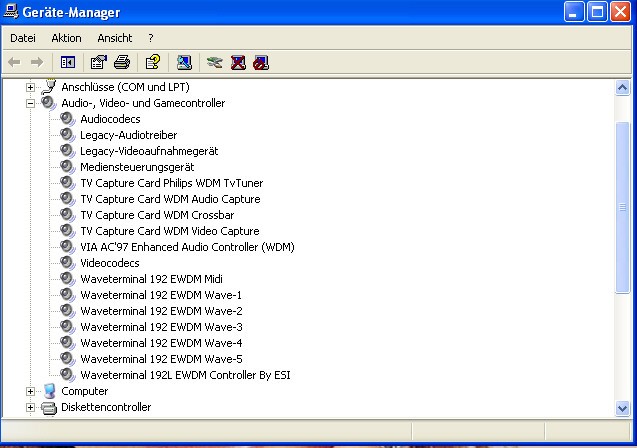The height and width of the screenshot is (448, 637).
Task: Click the Print toolbar icon
Action: pyautogui.click(x=122, y=62)
